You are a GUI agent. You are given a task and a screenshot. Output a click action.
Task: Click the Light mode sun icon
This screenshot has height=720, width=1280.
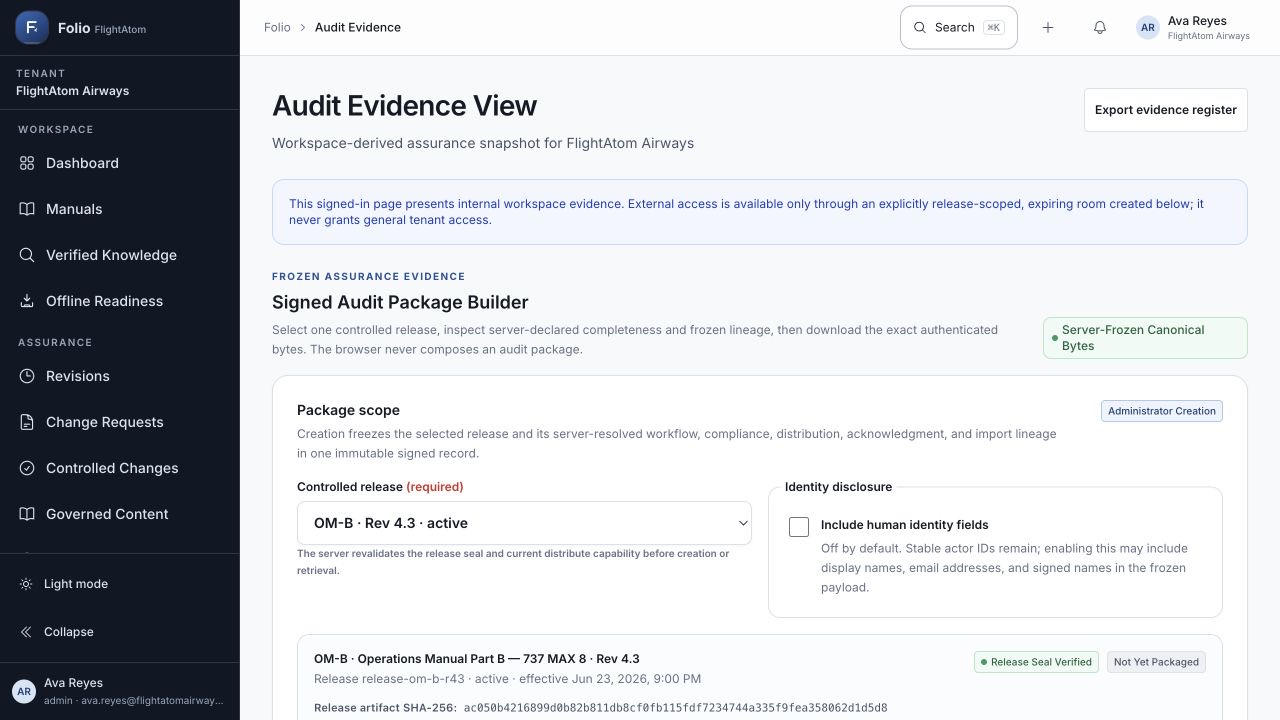tap(26, 584)
